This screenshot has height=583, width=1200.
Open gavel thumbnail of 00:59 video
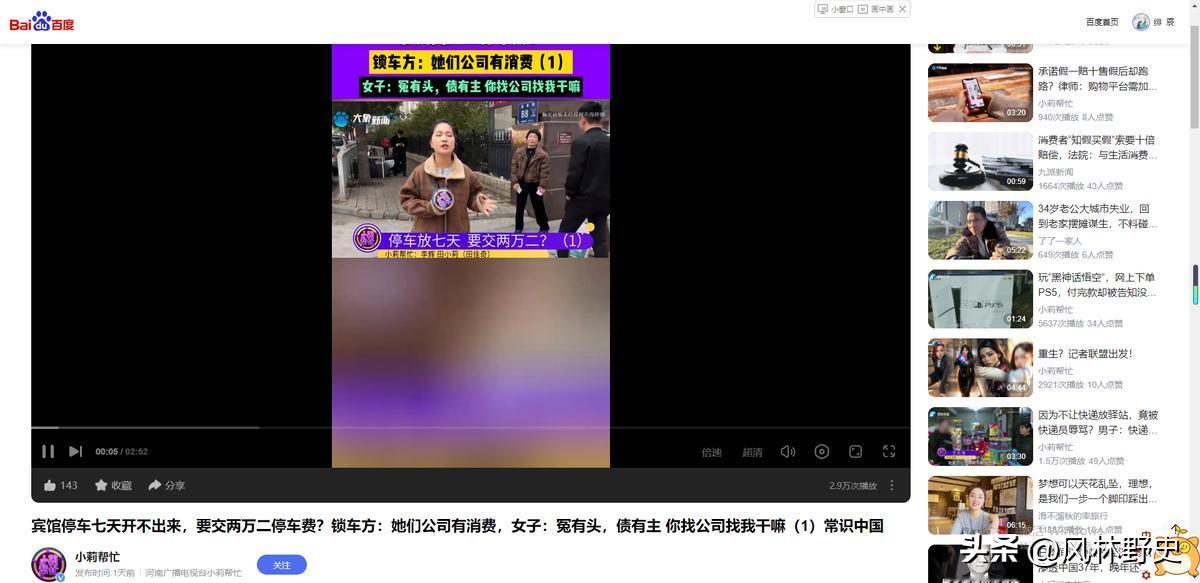click(x=980, y=162)
